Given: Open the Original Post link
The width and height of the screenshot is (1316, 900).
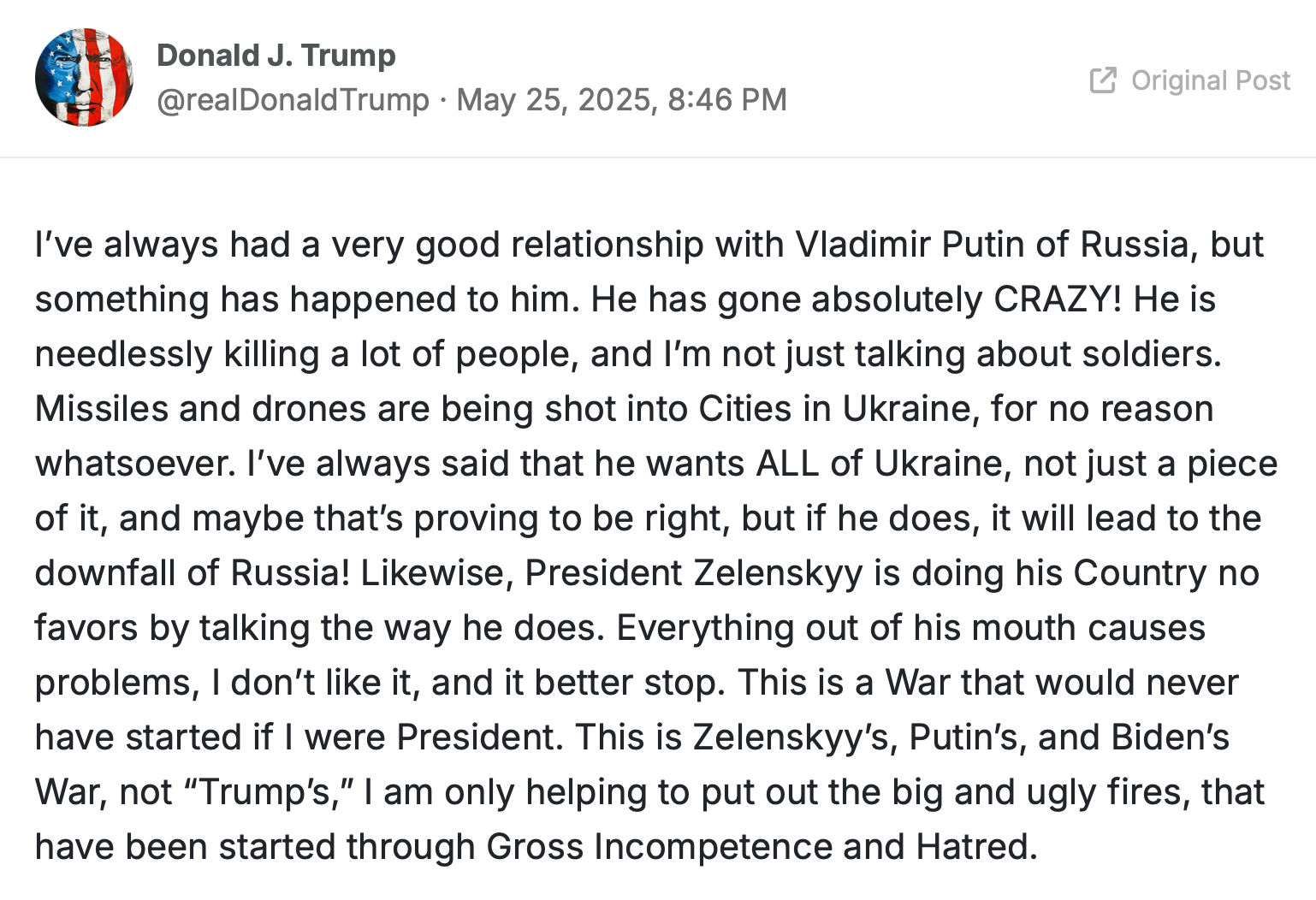Looking at the screenshot, I should pos(1189,80).
